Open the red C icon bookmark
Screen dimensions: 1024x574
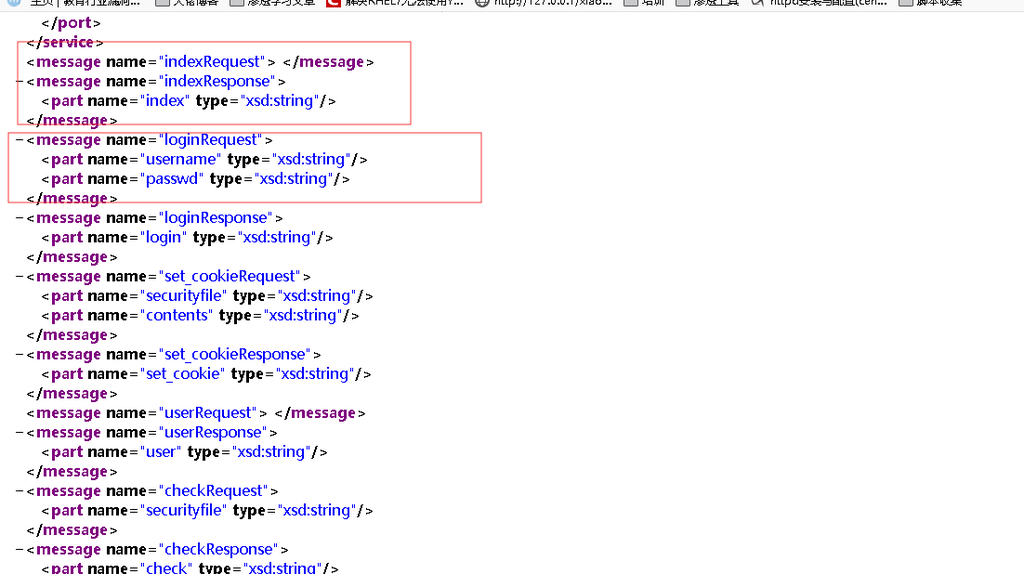(x=334, y=3)
